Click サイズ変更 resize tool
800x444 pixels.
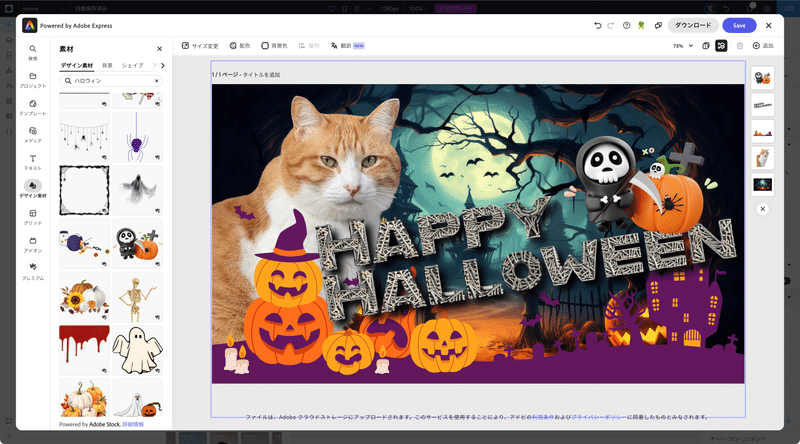[x=200, y=46]
